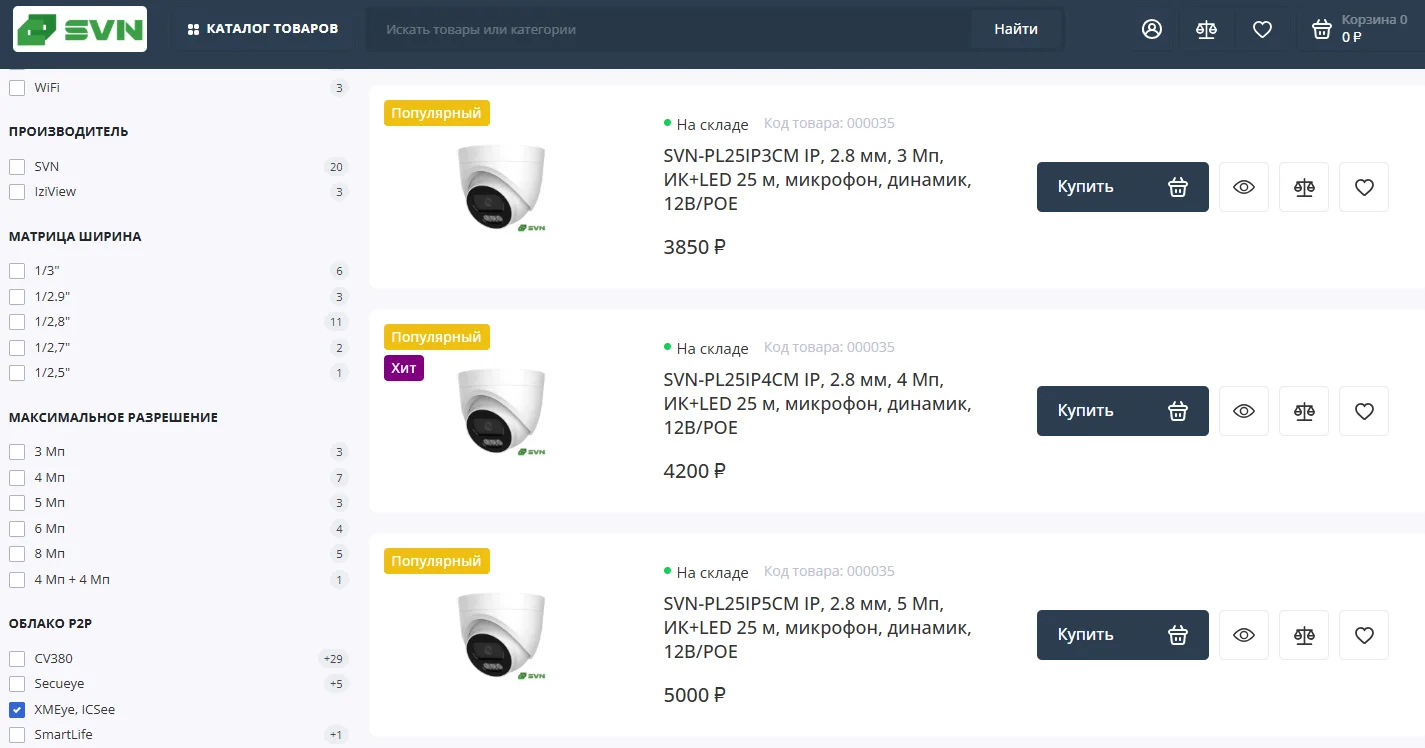Click the Найти search button

tap(1016, 29)
